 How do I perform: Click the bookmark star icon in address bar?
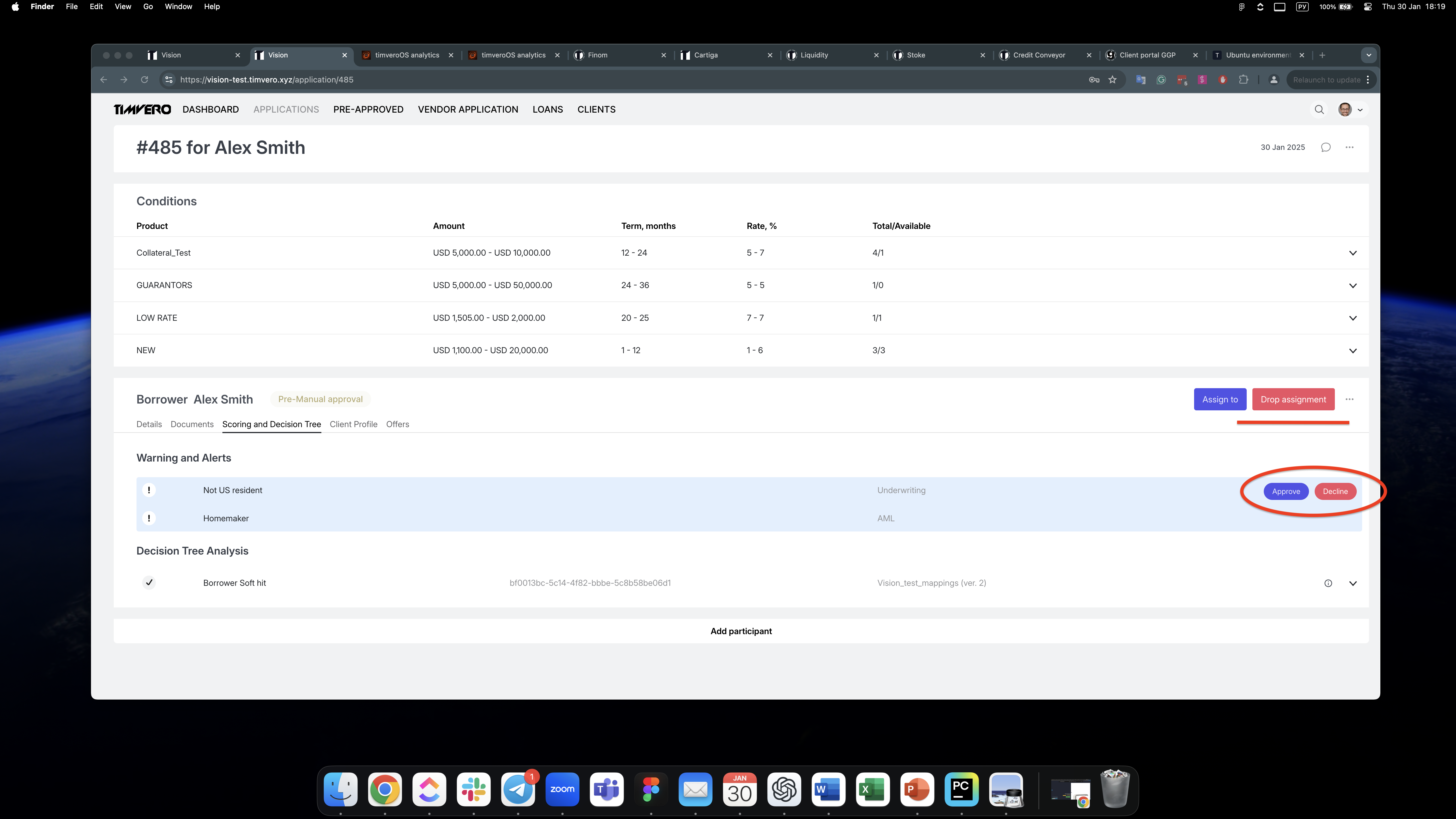click(x=1112, y=80)
